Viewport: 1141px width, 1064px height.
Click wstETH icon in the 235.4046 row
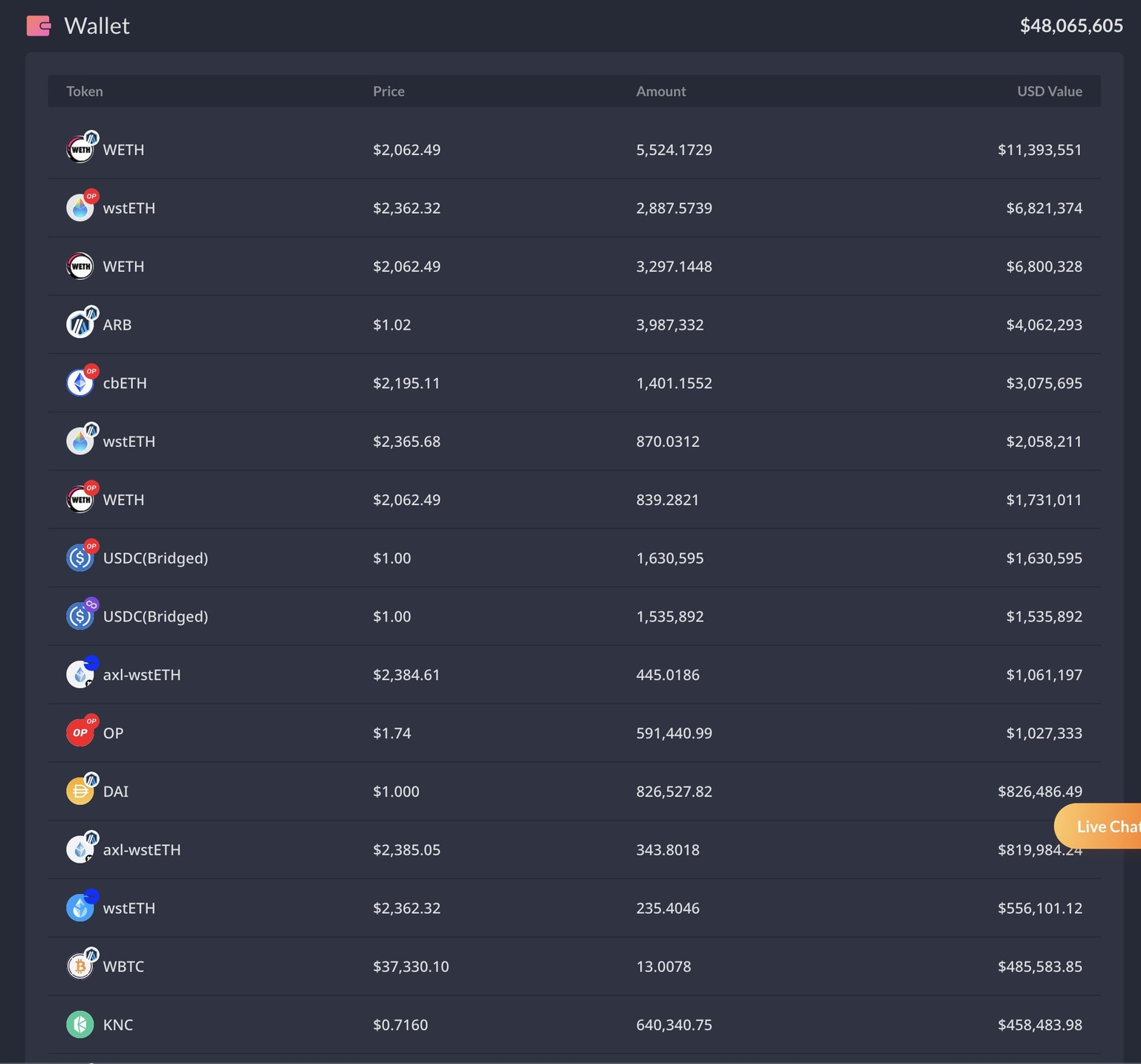80,908
